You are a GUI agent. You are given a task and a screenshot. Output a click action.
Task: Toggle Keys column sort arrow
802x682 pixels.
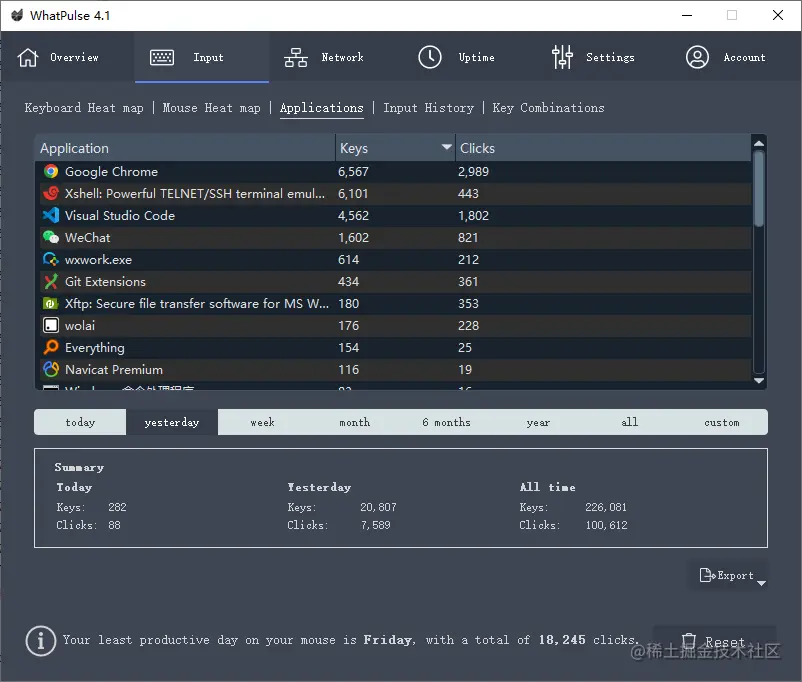click(x=447, y=147)
